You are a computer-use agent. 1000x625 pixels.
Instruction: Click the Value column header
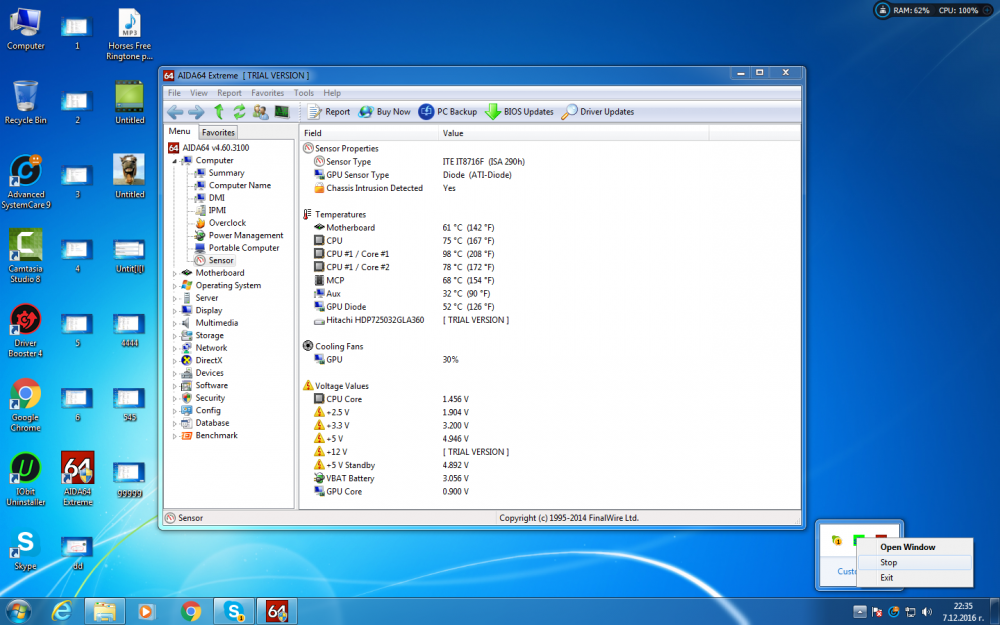tap(573, 133)
